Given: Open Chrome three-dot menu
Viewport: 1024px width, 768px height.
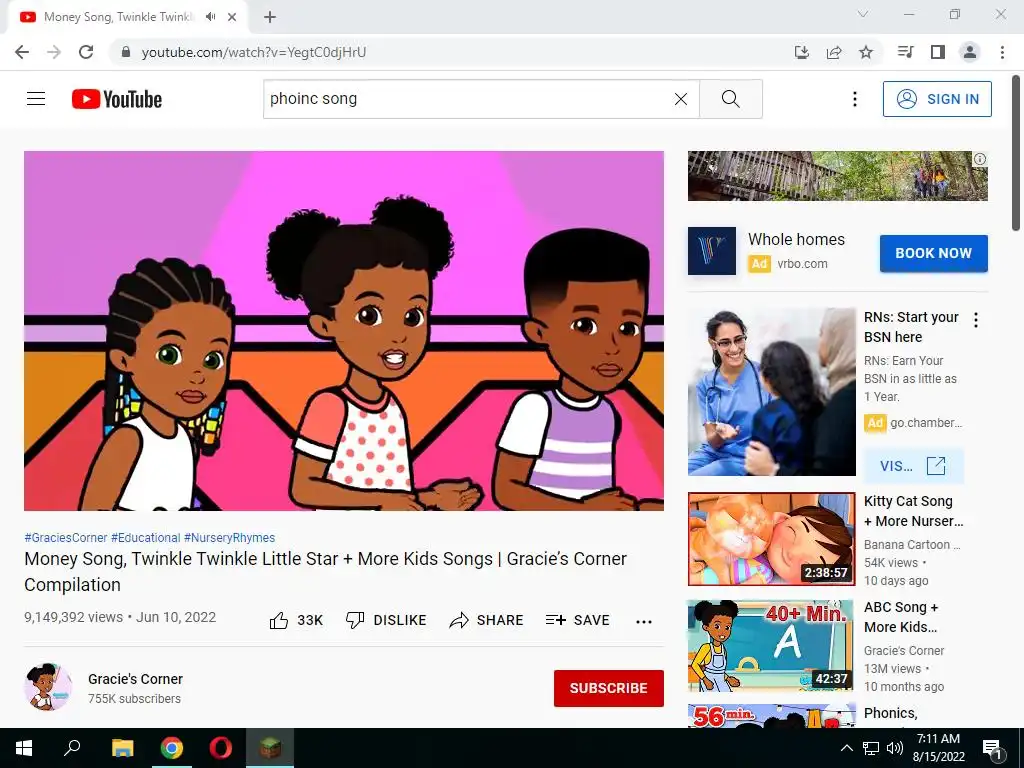Looking at the screenshot, I should (1002, 52).
